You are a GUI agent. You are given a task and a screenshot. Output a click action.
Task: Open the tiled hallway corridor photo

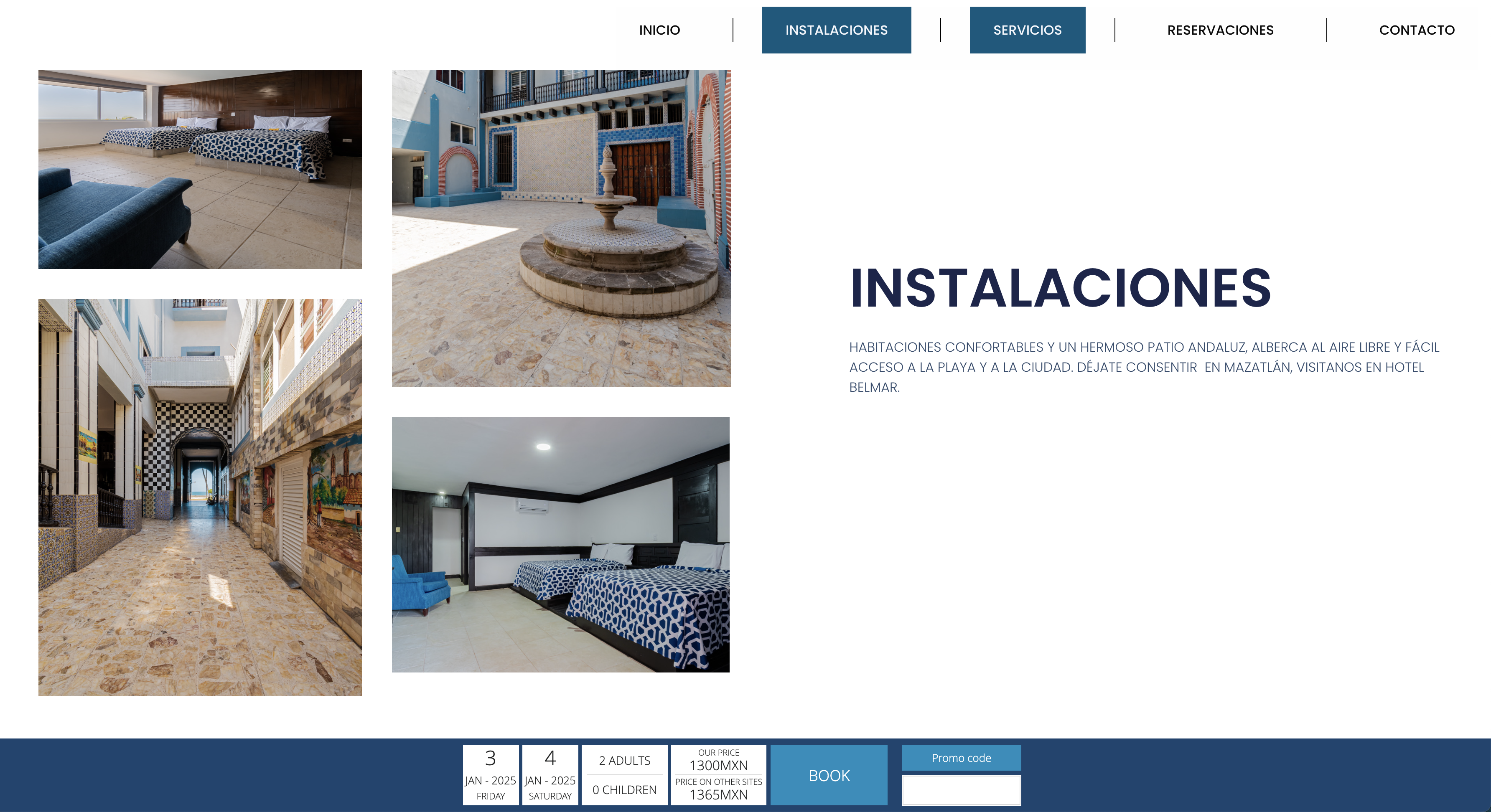click(200, 497)
